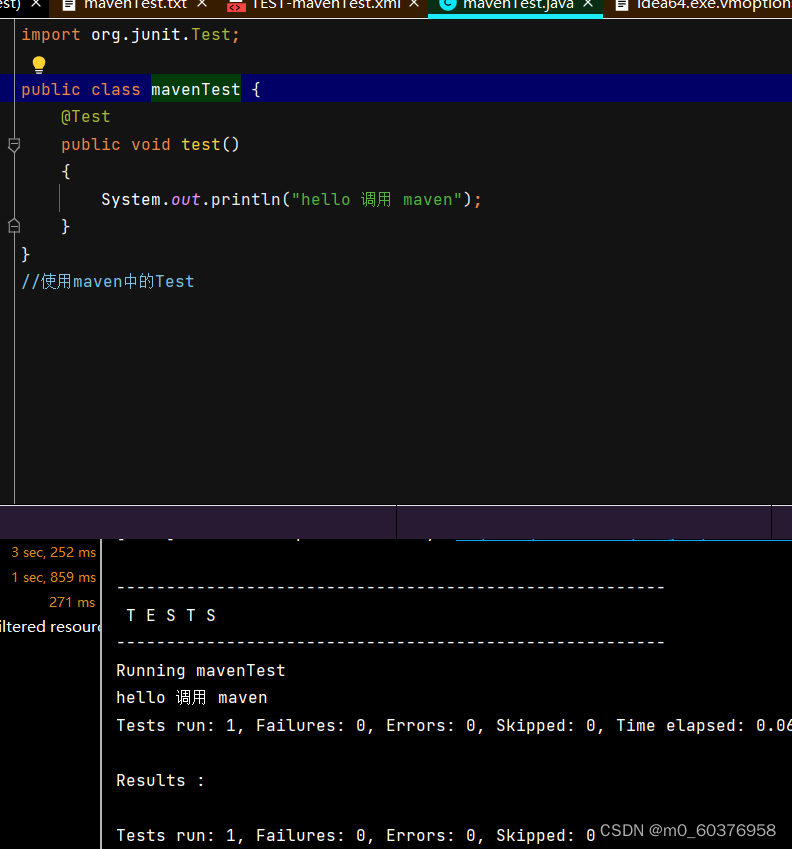Click the fold-end marker at method closing brace

[15, 226]
